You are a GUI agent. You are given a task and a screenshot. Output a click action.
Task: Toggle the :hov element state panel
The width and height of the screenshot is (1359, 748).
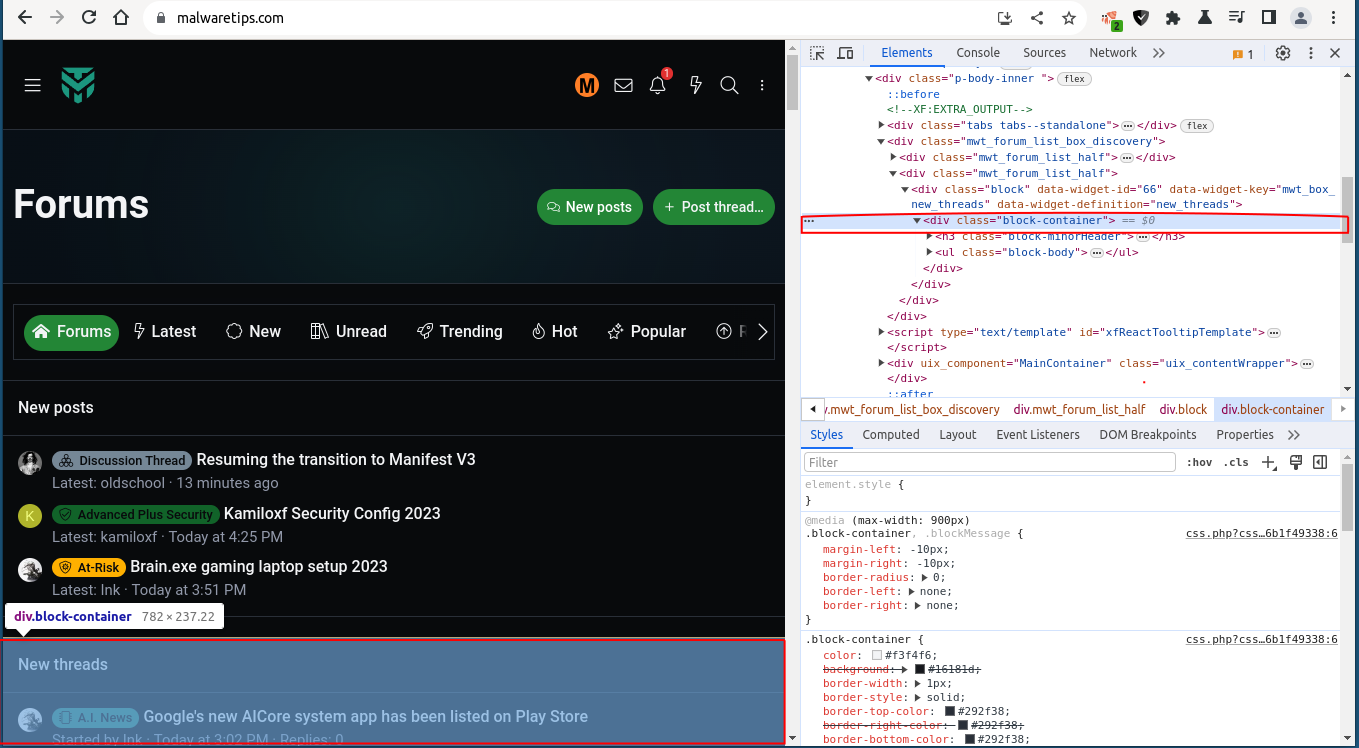(1198, 462)
